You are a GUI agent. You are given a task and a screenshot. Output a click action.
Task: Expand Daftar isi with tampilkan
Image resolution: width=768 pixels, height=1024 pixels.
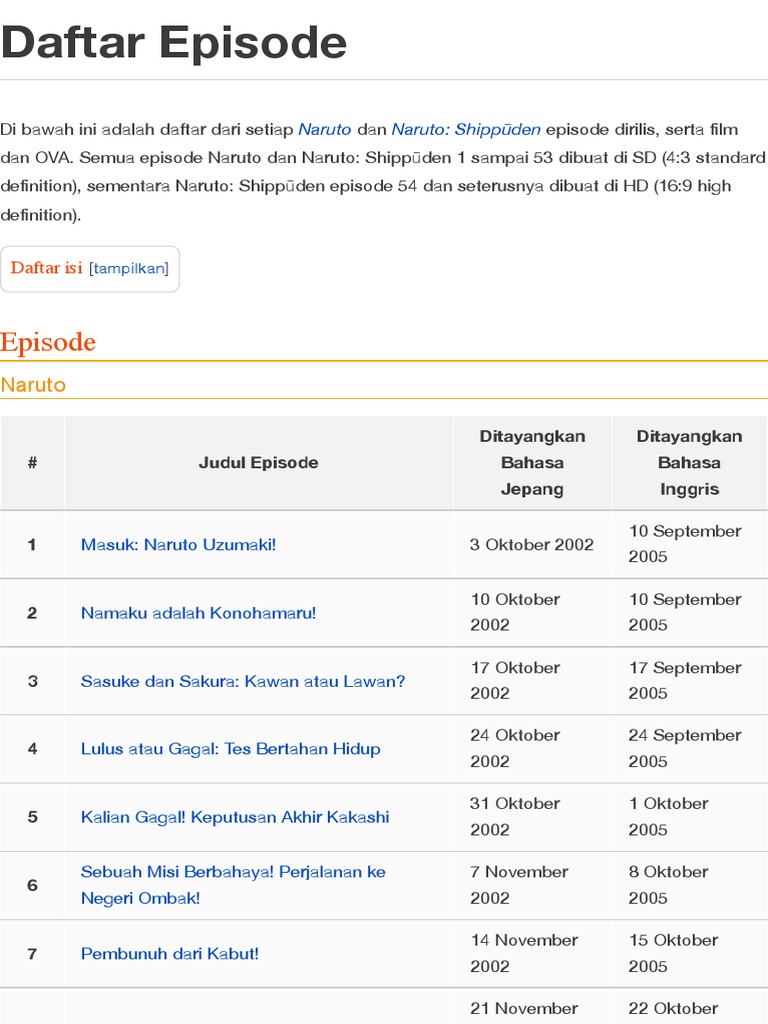click(x=129, y=269)
